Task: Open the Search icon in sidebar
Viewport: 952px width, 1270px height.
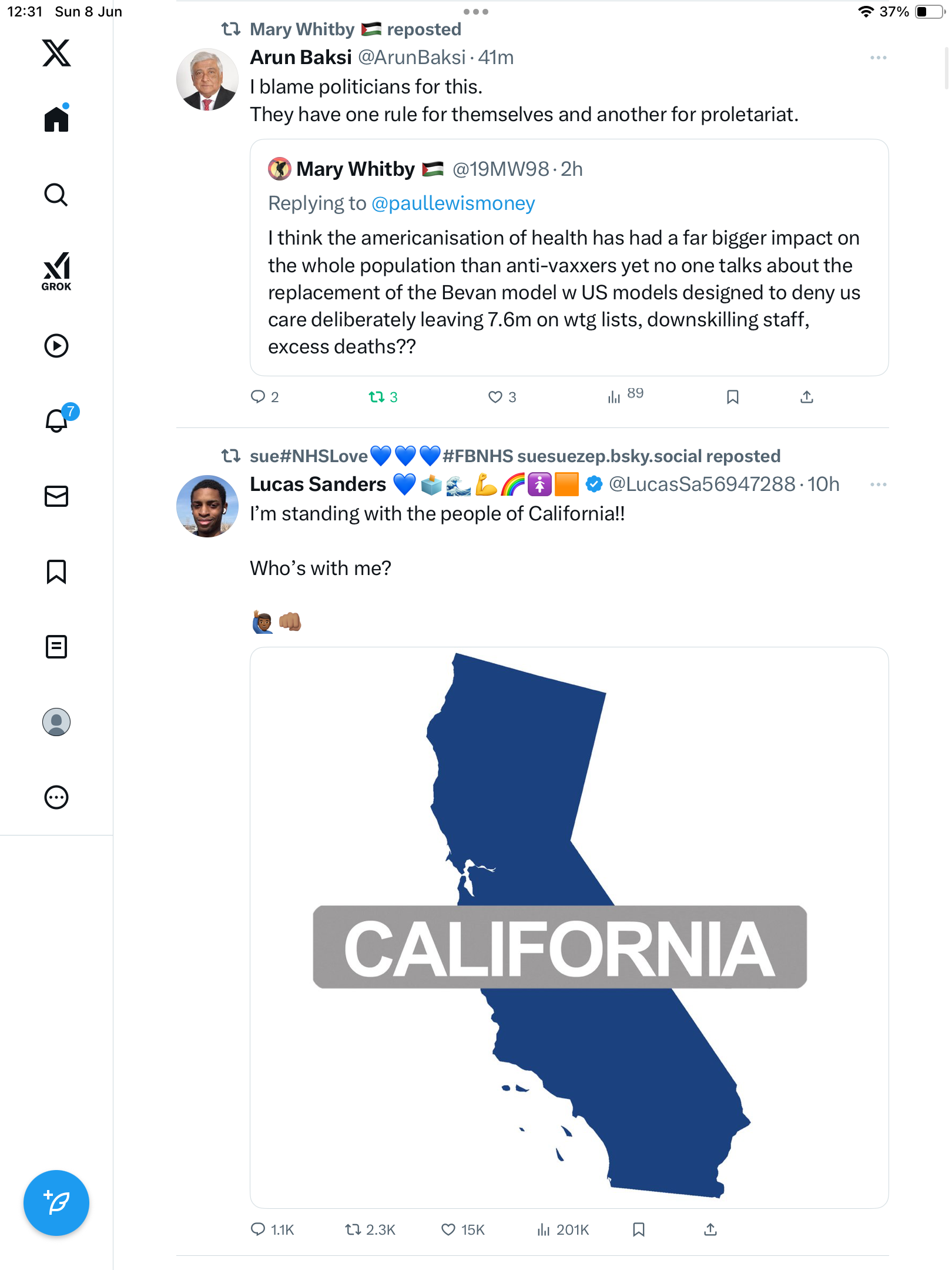Action: pos(56,195)
